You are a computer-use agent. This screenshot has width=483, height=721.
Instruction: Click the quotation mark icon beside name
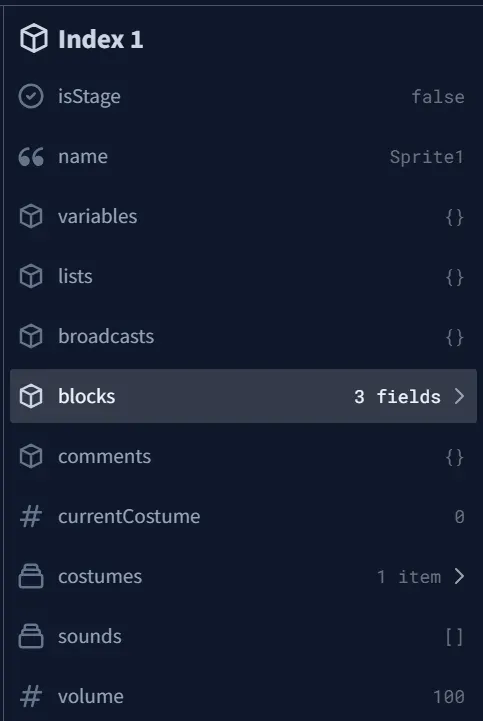(31, 156)
